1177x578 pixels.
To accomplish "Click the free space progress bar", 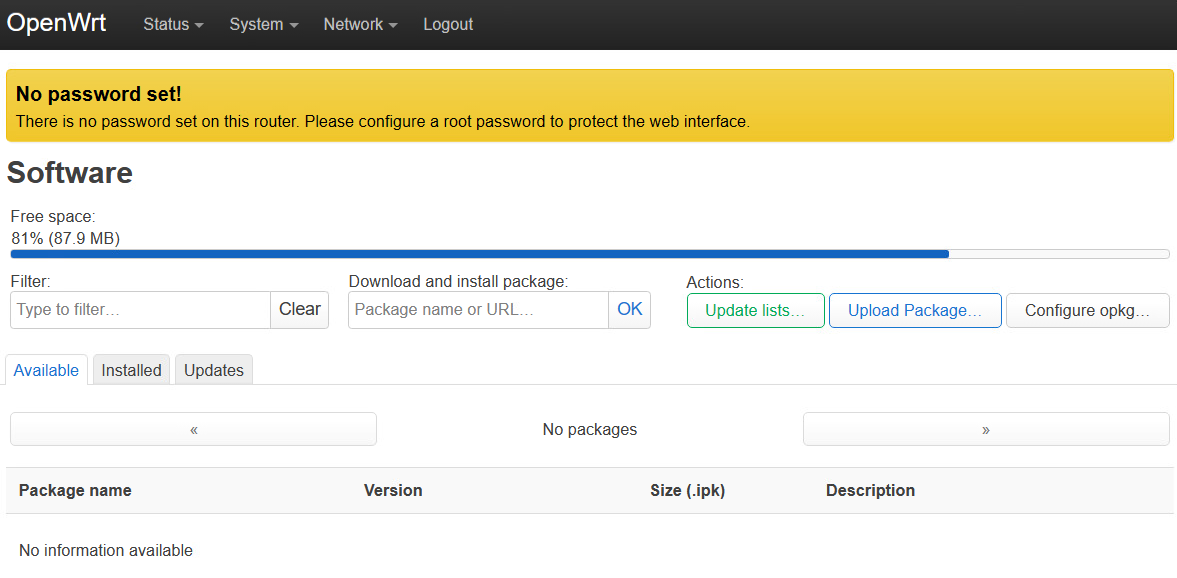I will [589, 254].
